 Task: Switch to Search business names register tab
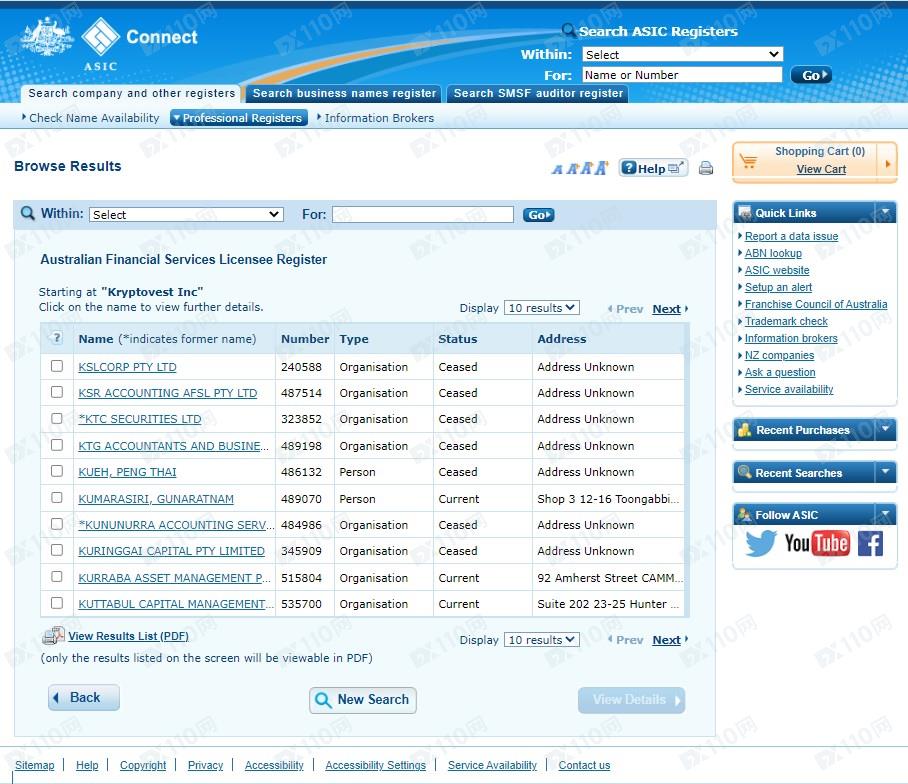point(344,93)
